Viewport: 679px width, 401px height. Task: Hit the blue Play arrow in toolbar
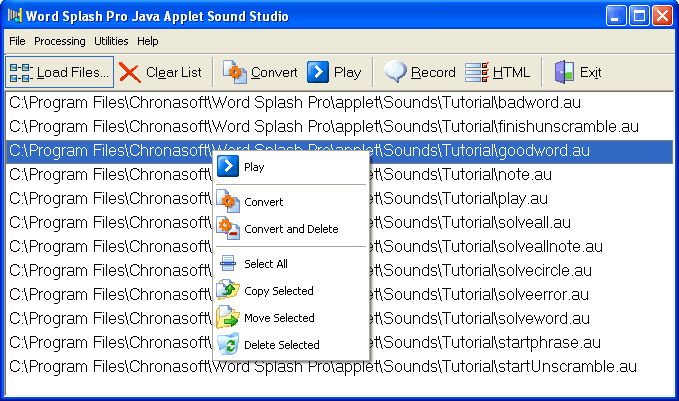point(318,72)
